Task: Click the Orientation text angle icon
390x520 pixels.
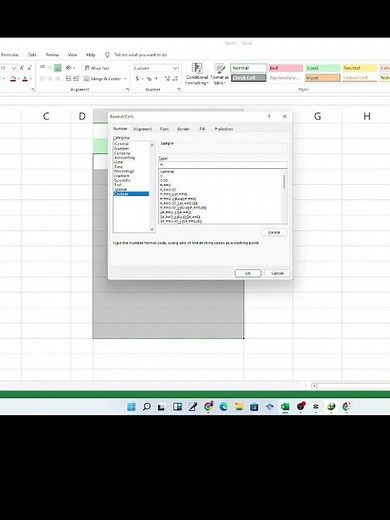Action: coord(68,68)
